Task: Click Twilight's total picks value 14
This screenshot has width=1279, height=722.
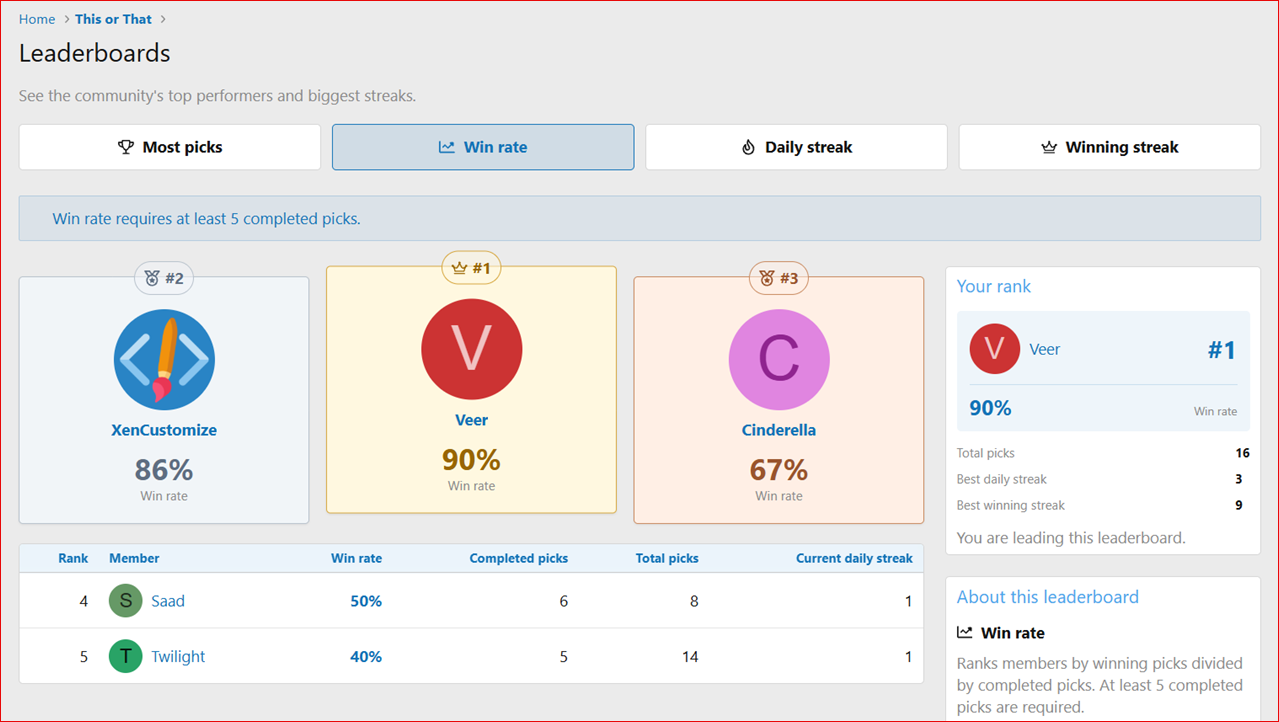Action: (690, 657)
